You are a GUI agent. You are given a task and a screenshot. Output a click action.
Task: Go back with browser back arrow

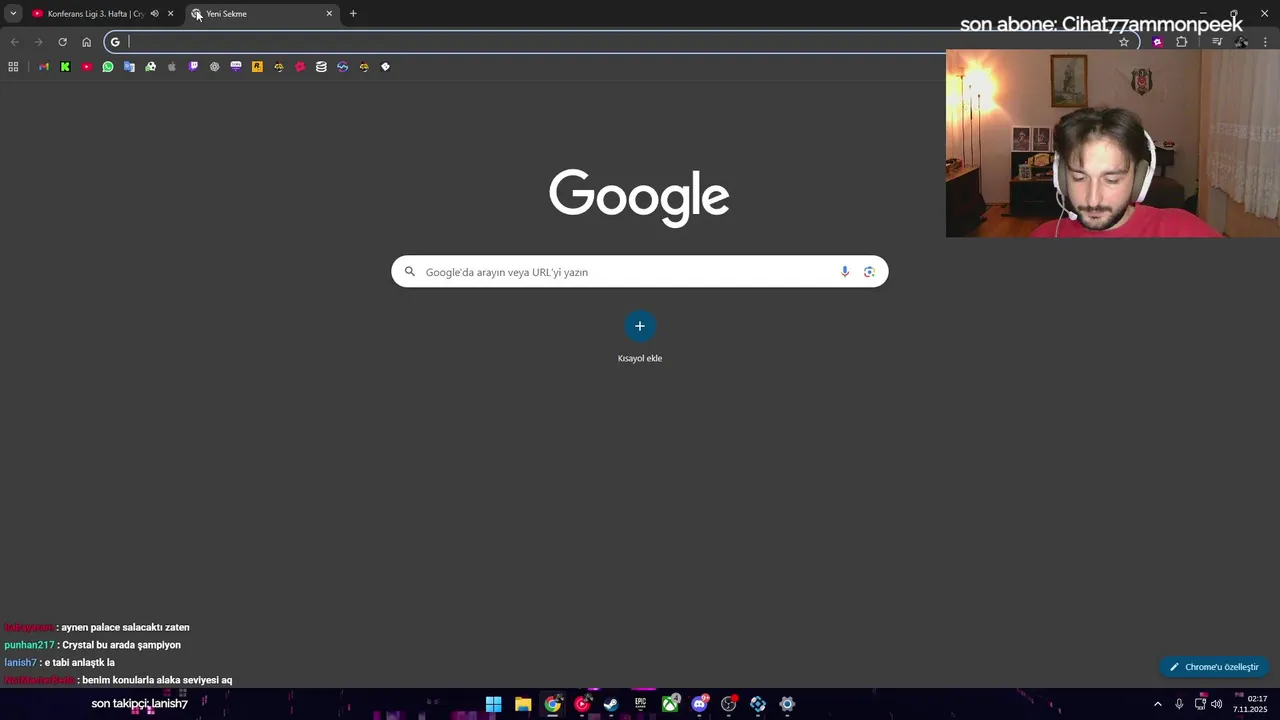pyautogui.click(x=14, y=42)
